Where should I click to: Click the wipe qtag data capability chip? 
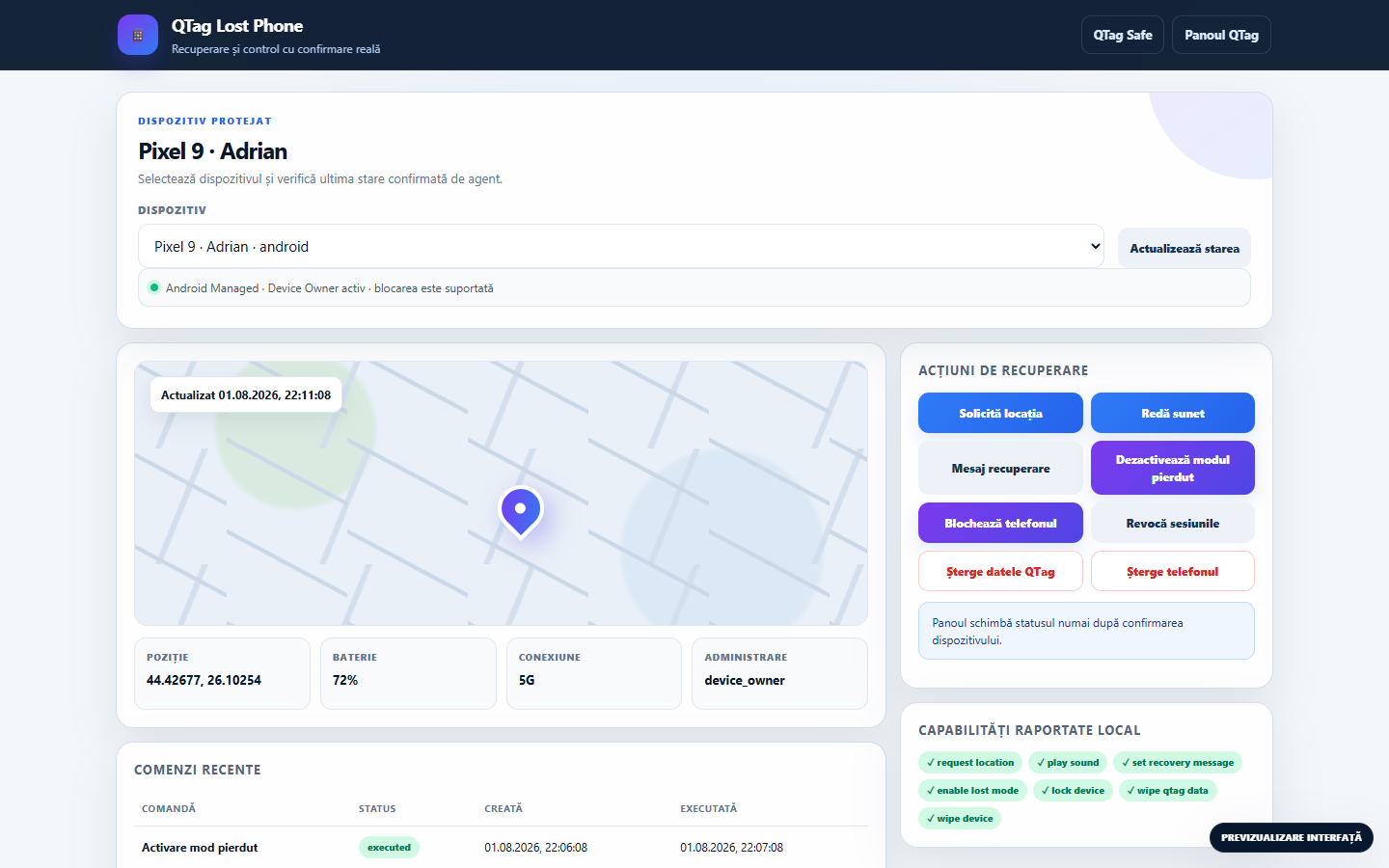(1167, 790)
